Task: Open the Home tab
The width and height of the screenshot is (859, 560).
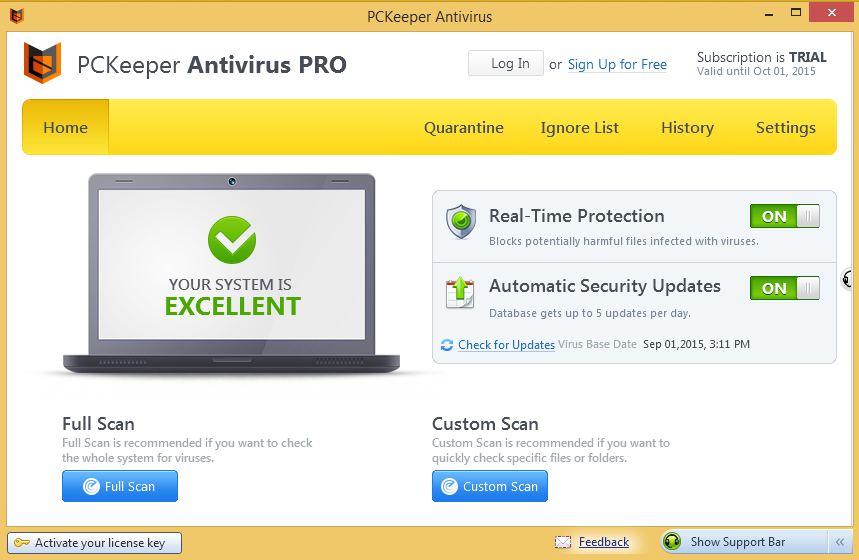Action: [x=65, y=127]
